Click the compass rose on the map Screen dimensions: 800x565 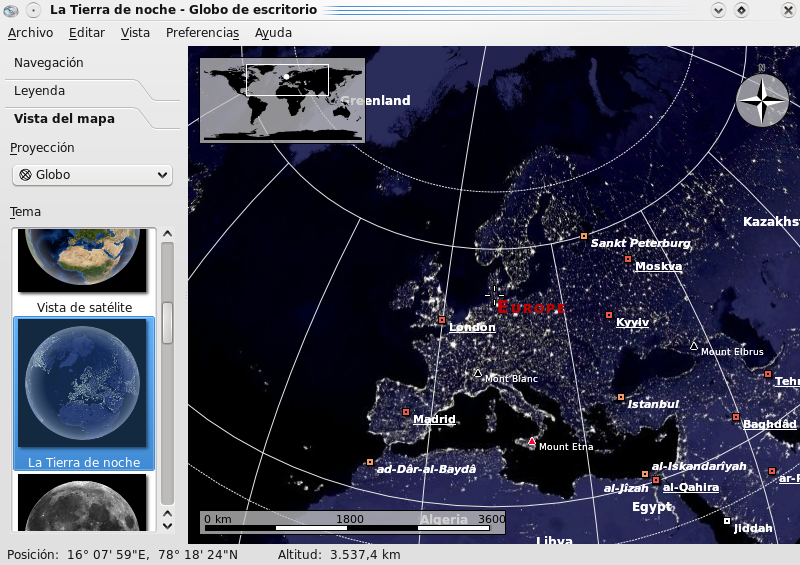[x=762, y=101]
